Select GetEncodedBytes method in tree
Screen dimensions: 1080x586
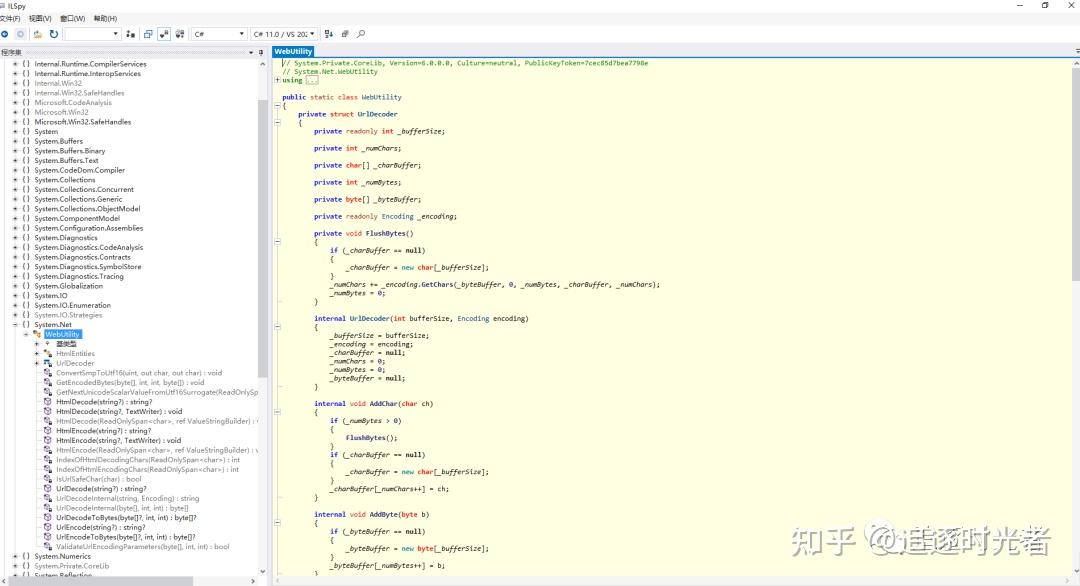click(x=130, y=382)
